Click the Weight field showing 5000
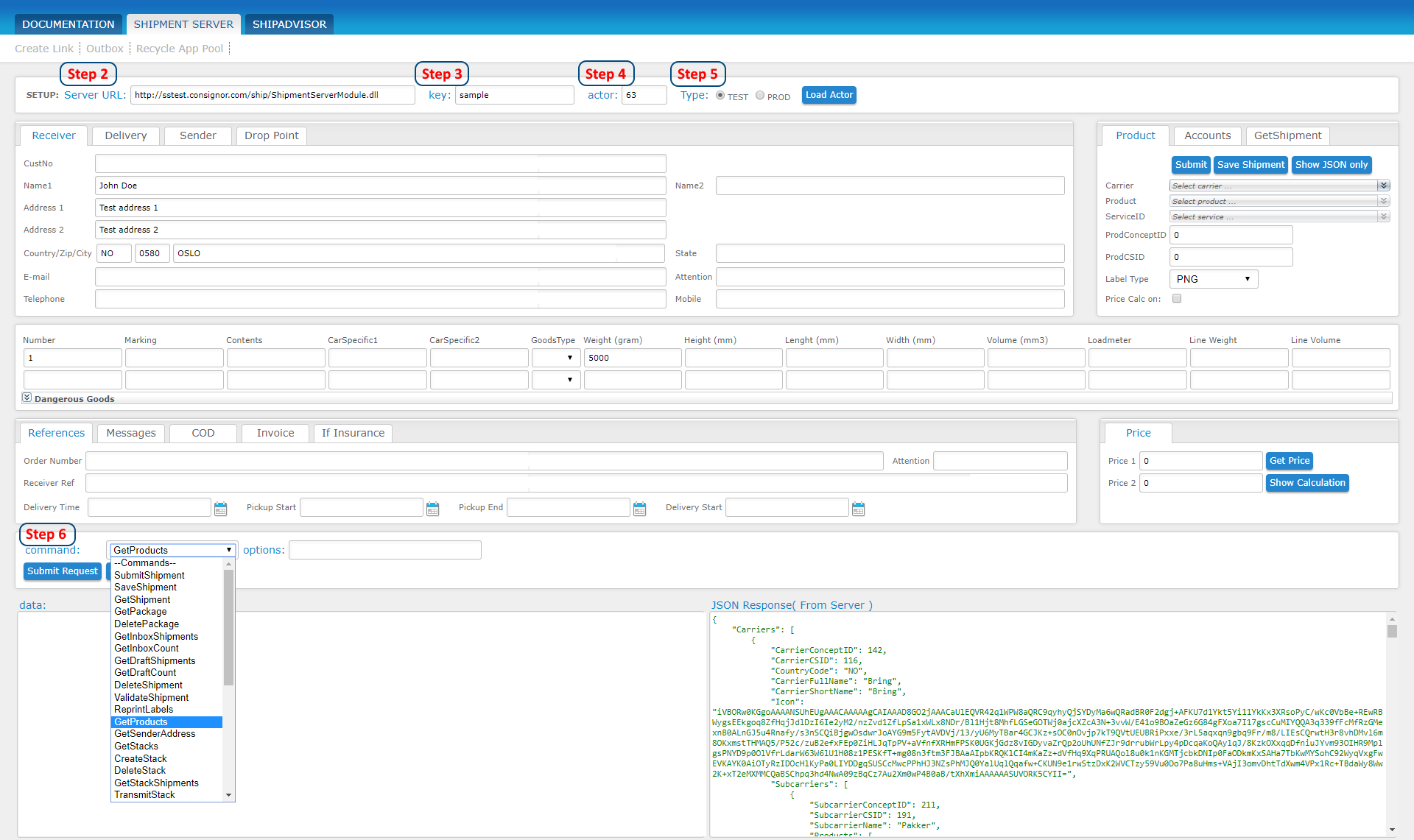The image size is (1414, 840). (633, 358)
